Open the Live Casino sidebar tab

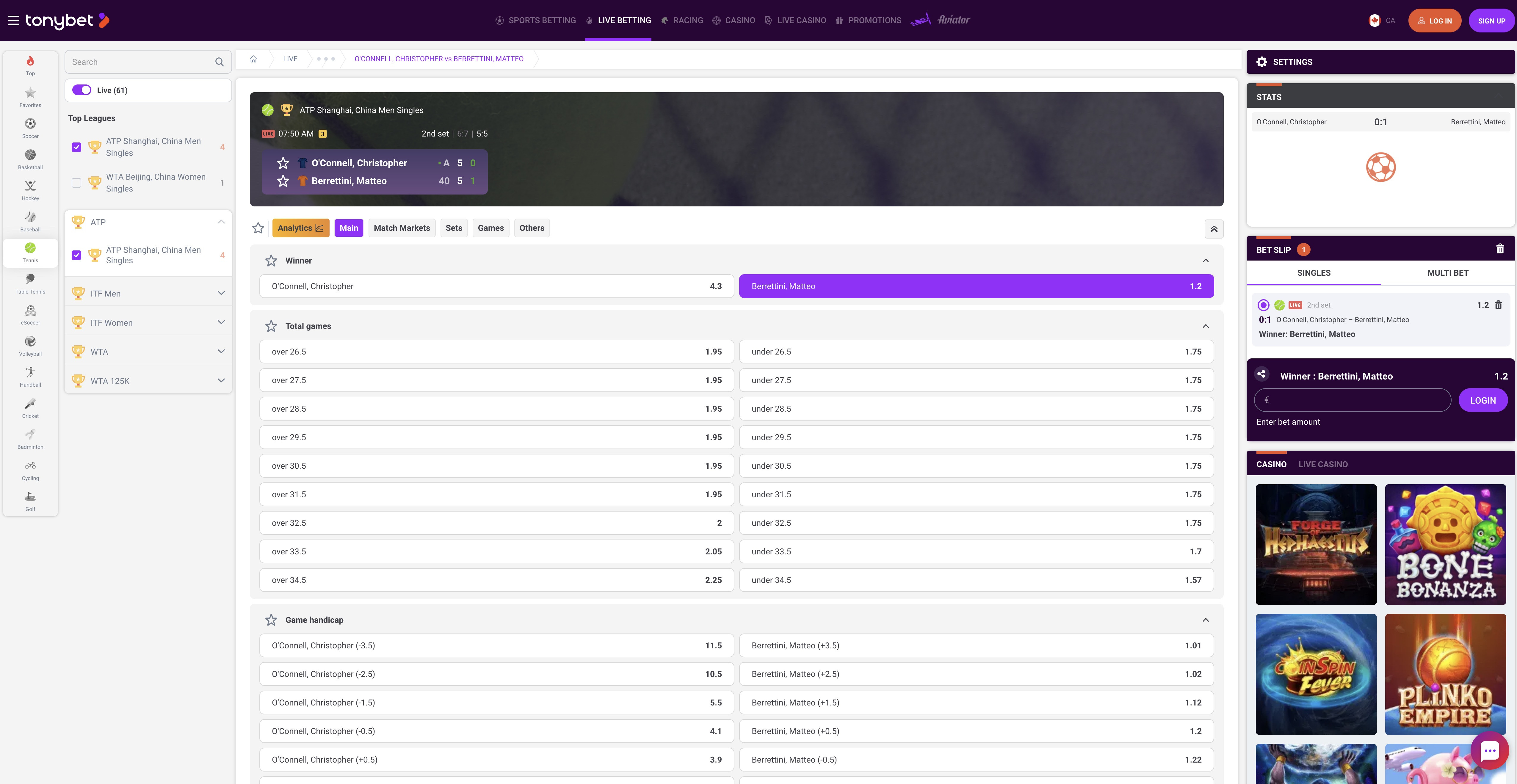pos(1323,464)
